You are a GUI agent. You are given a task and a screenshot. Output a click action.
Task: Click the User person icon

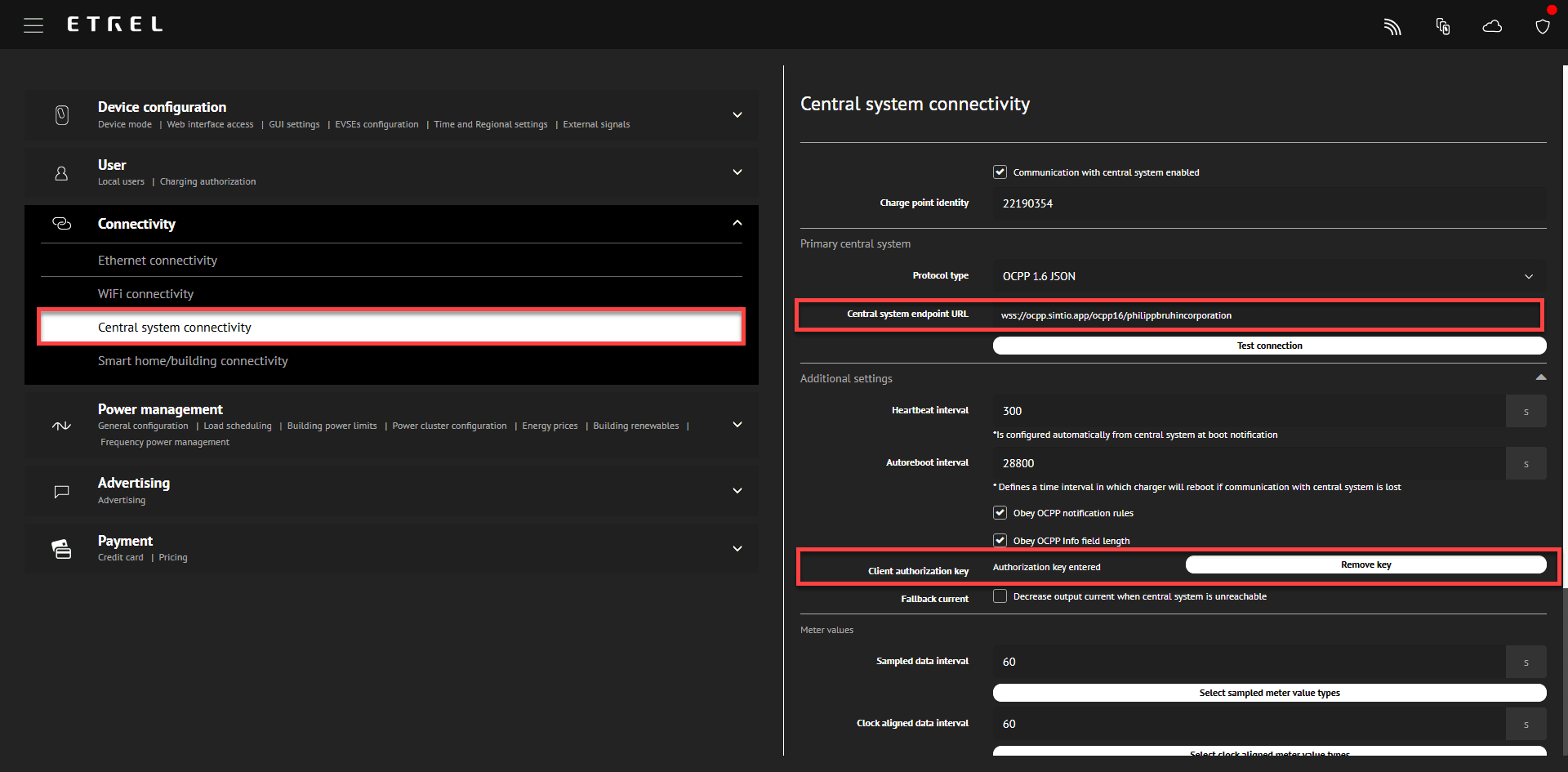coord(61,173)
